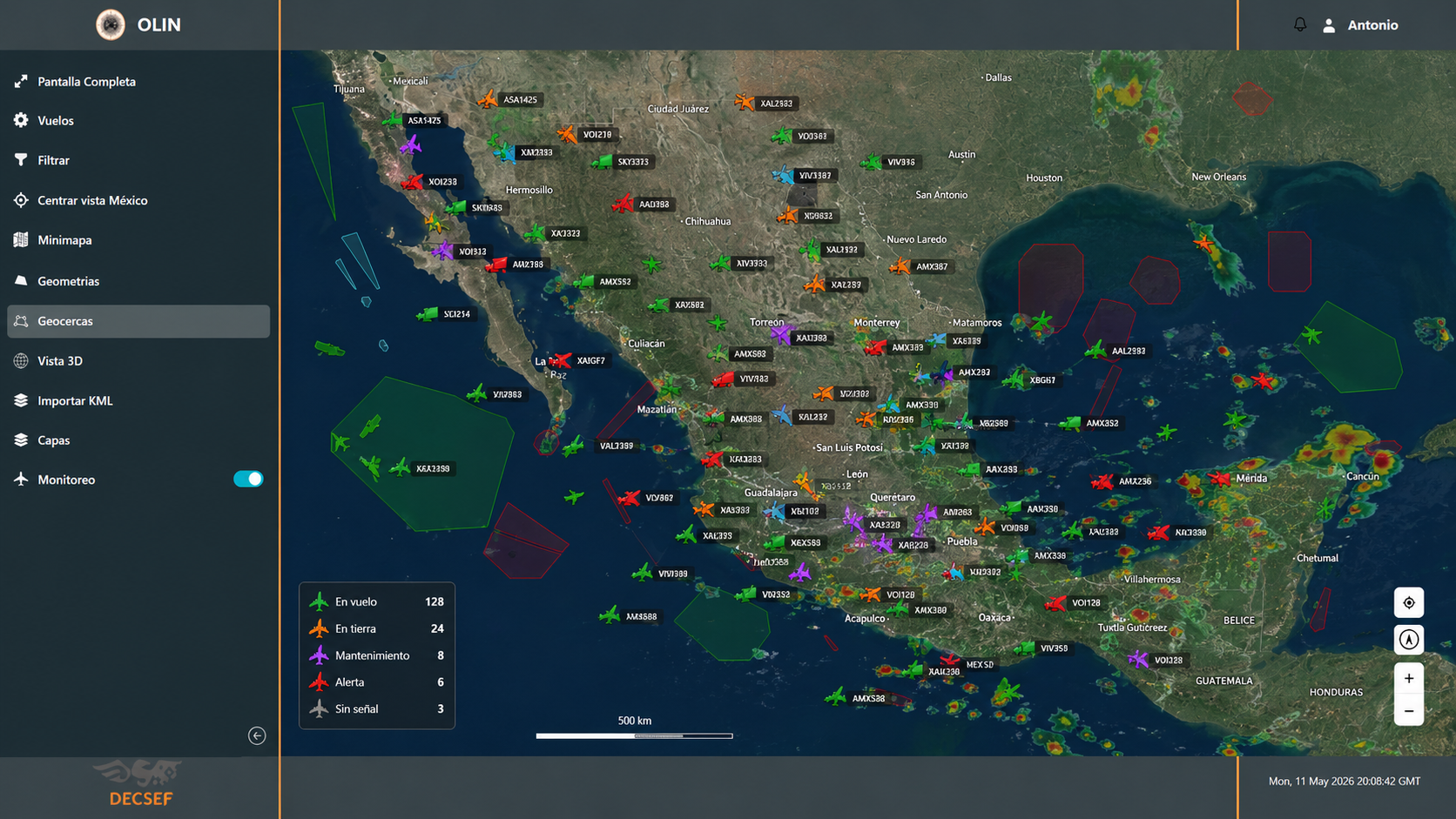Disable the Monitoreo toggle switch

coord(248,479)
